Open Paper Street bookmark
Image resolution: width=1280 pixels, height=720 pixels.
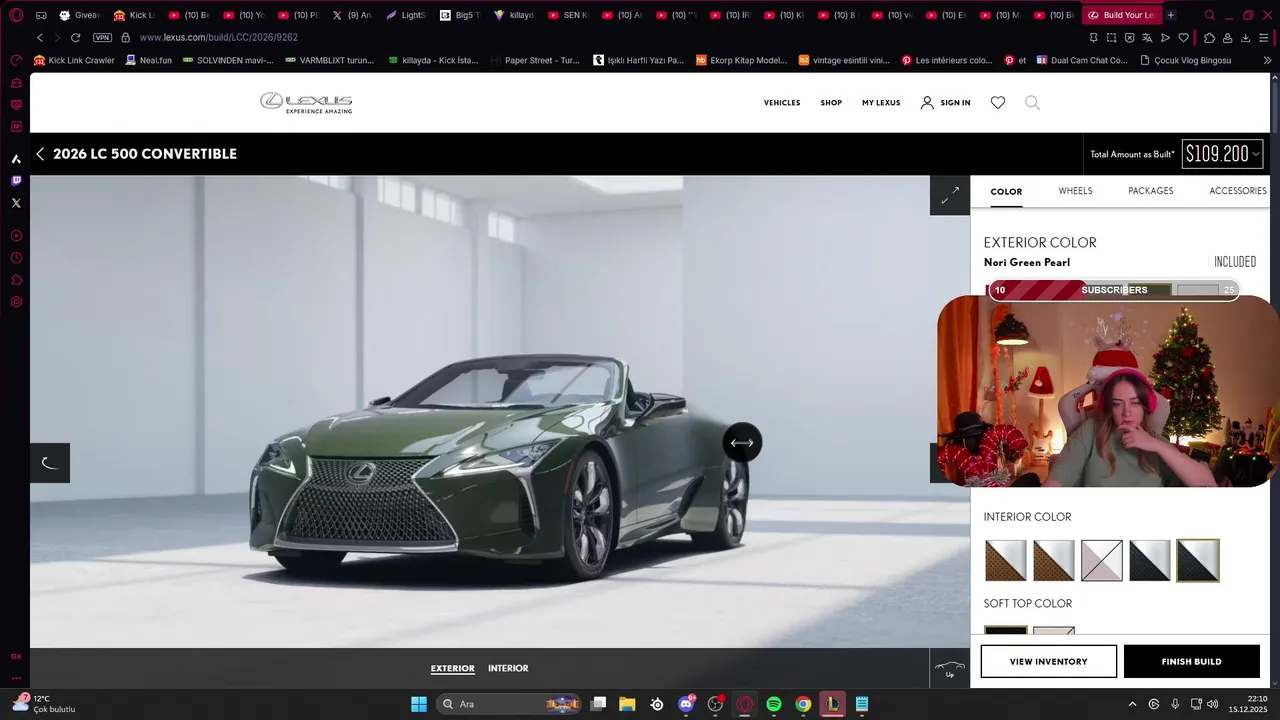[535, 60]
